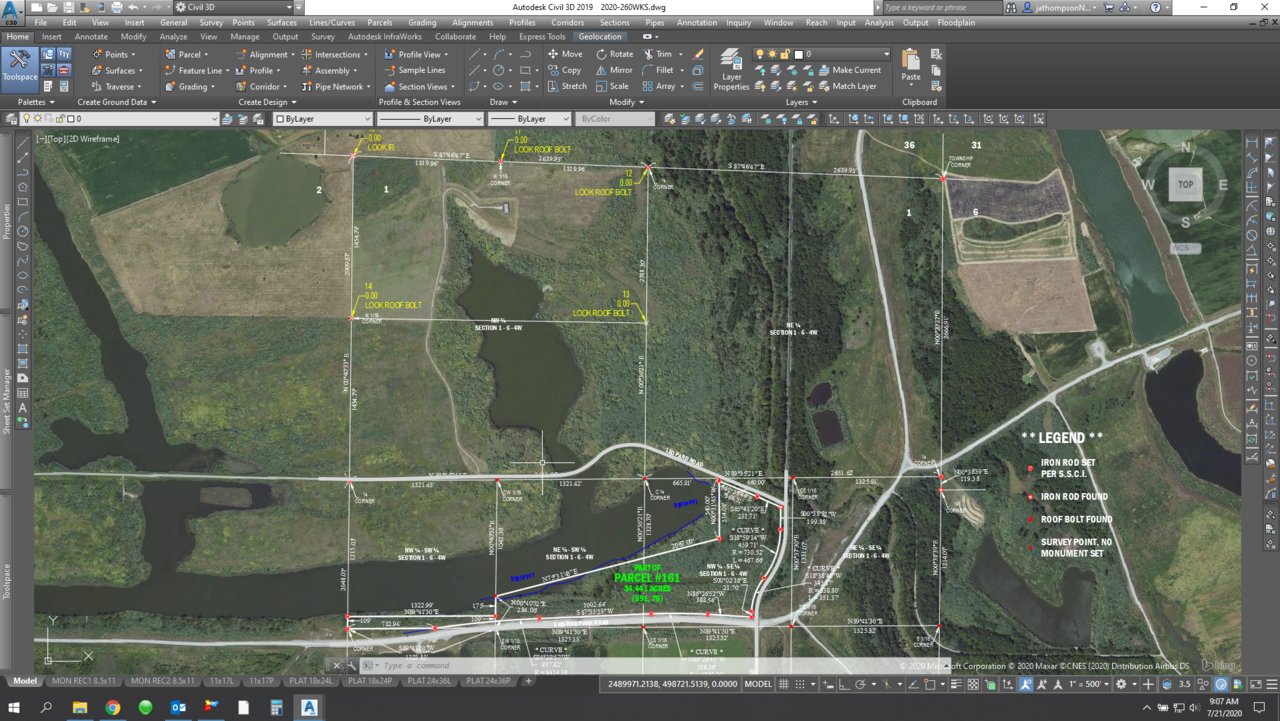Select the Scale tool
1280x721 pixels.
pos(612,86)
